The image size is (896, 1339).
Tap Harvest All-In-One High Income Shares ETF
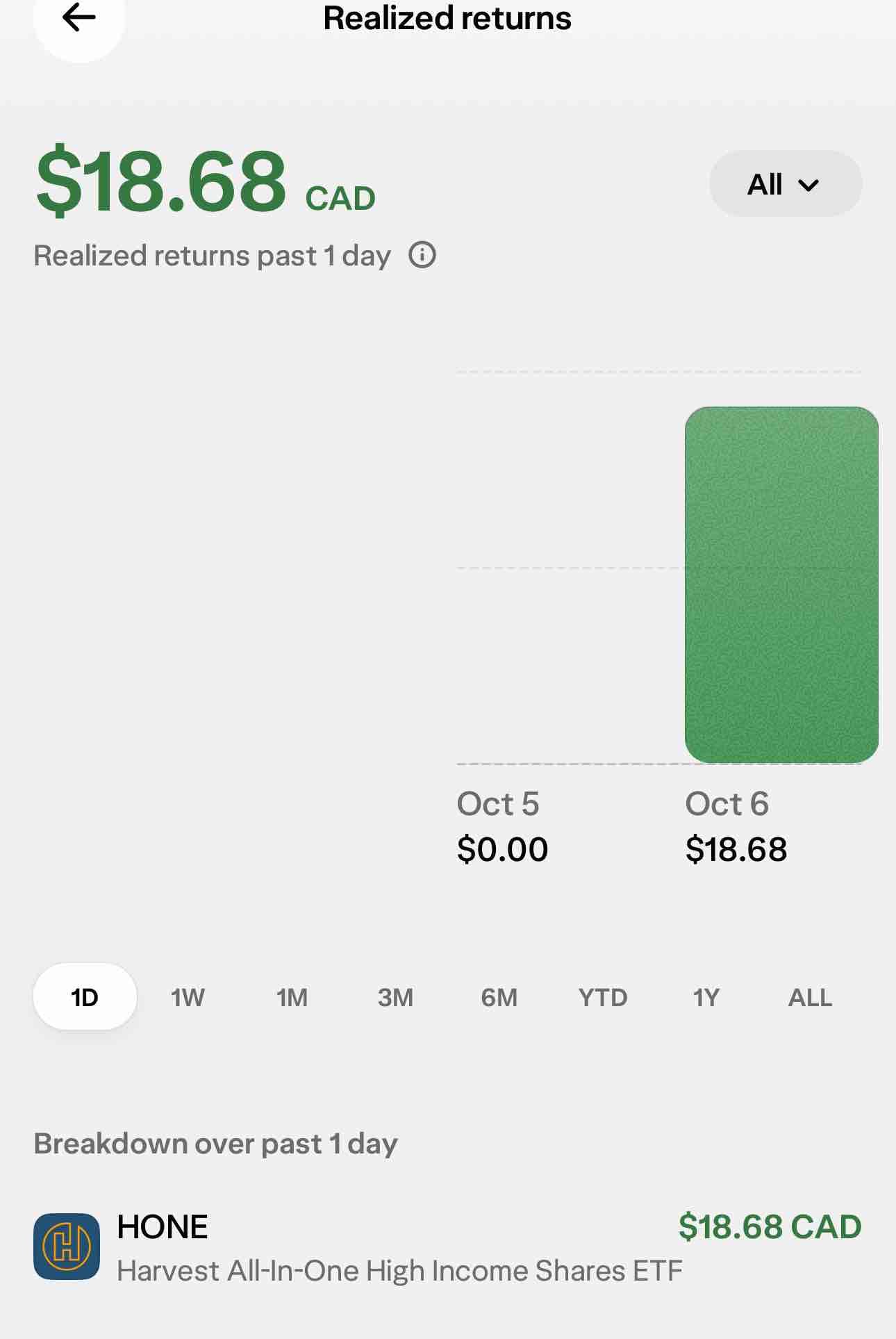pos(399,1271)
